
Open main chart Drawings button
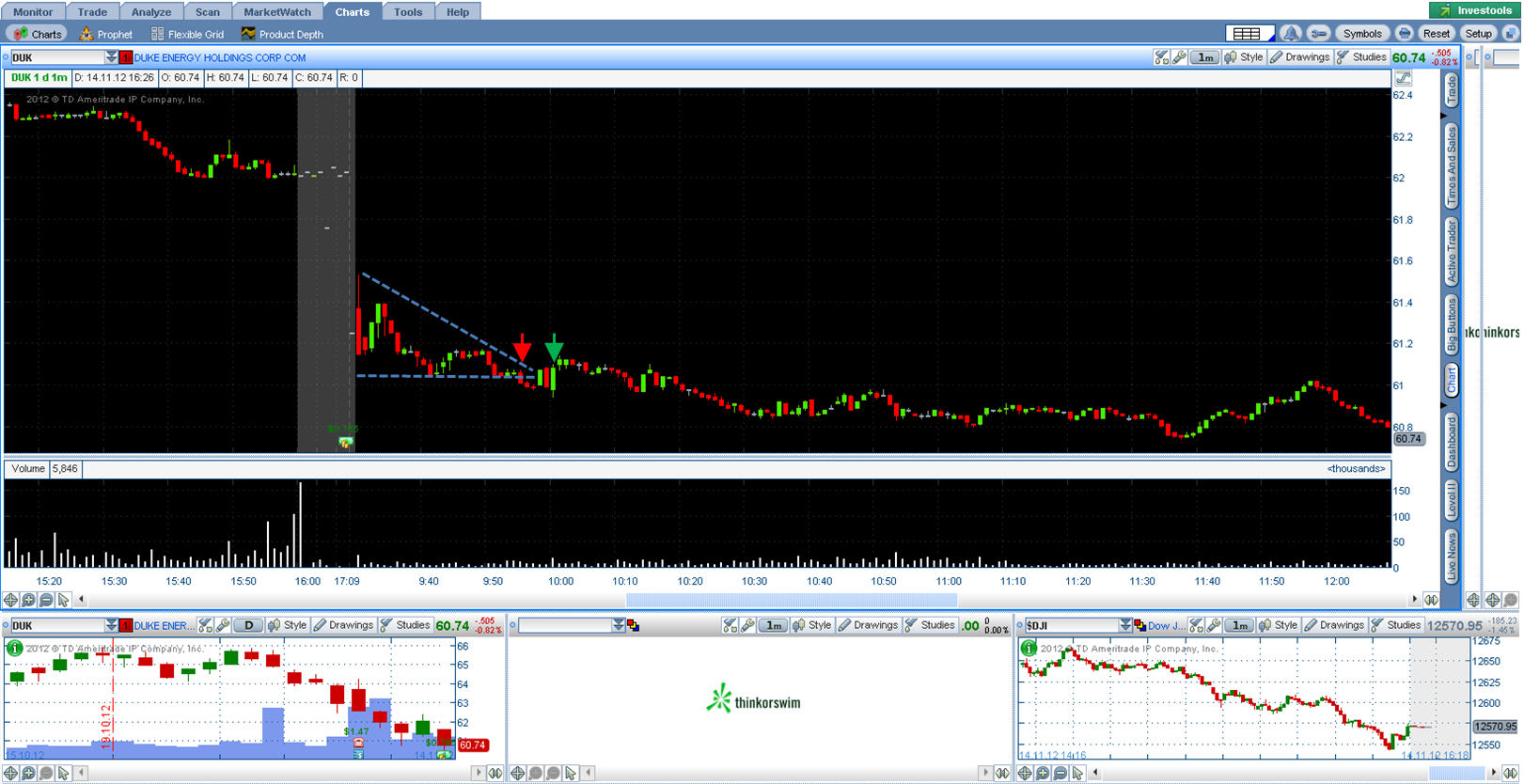[1300, 57]
